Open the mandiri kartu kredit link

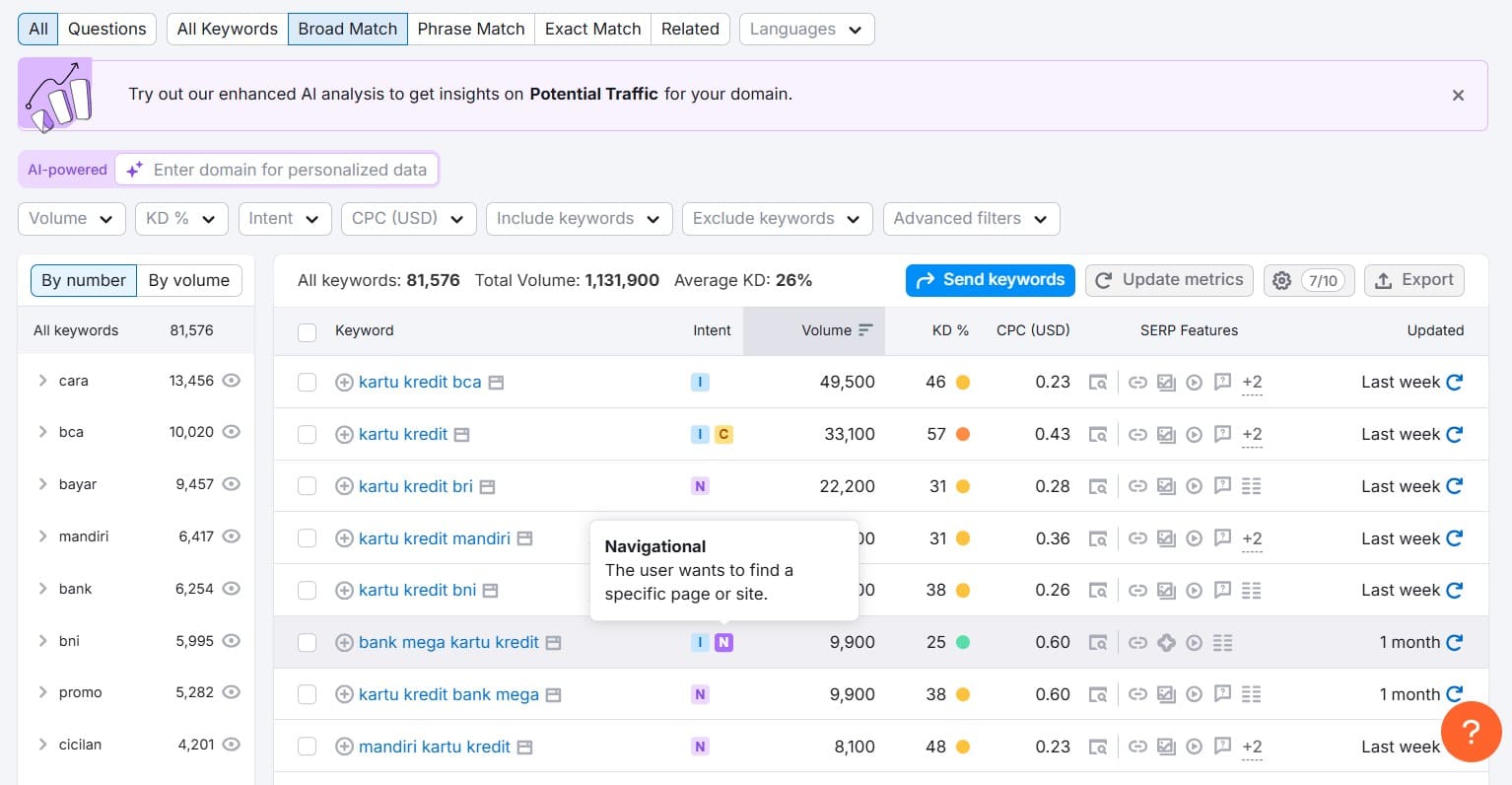pos(435,747)
